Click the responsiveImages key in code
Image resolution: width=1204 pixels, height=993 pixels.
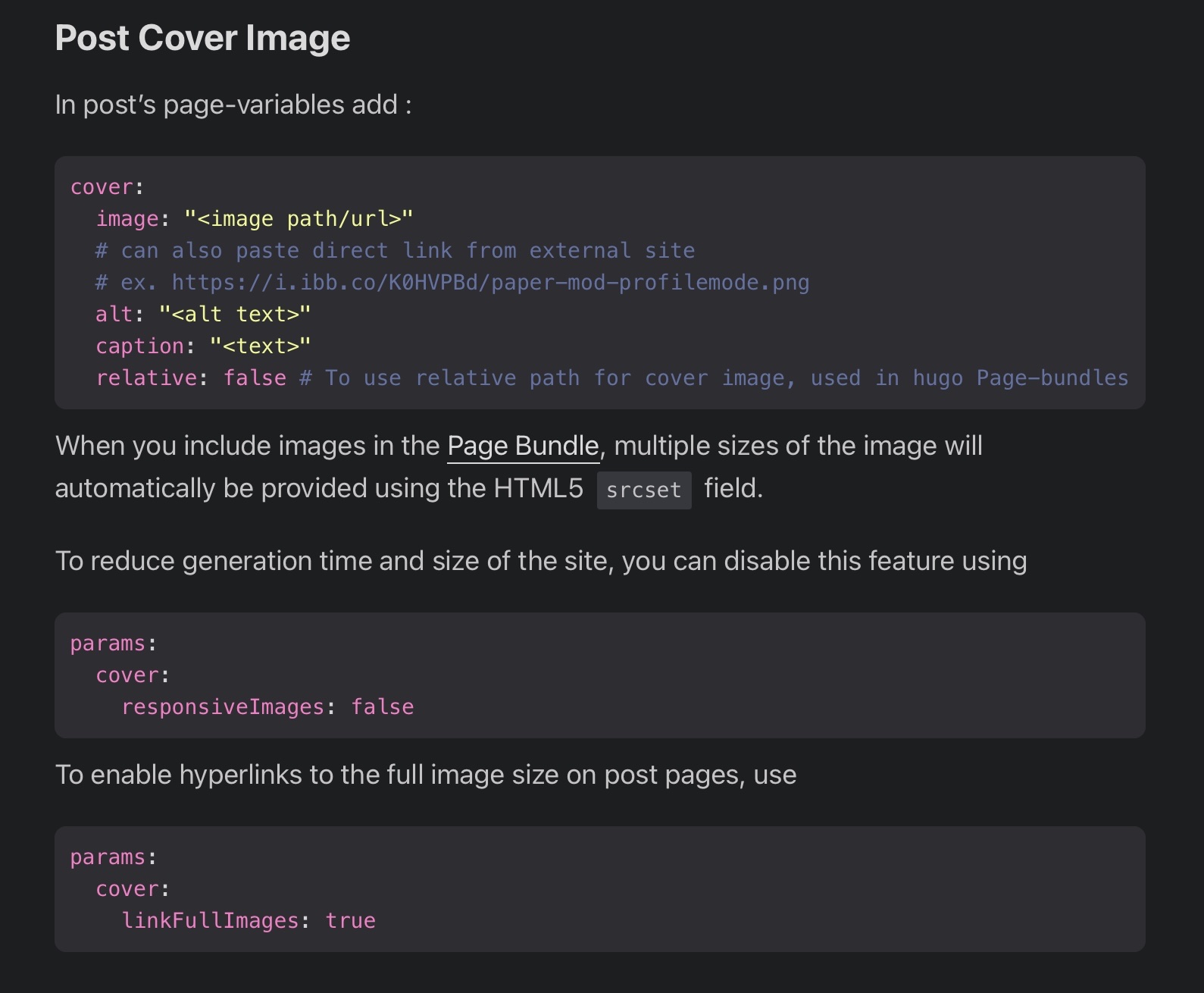click(223, 707)
